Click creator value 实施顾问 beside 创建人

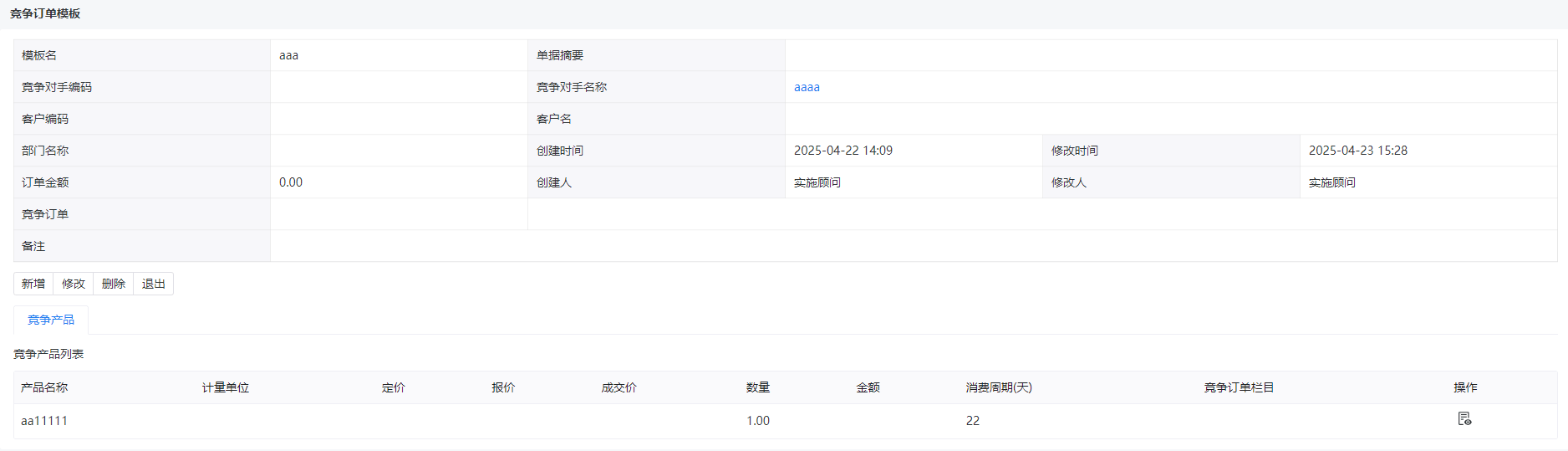(817, 182)
